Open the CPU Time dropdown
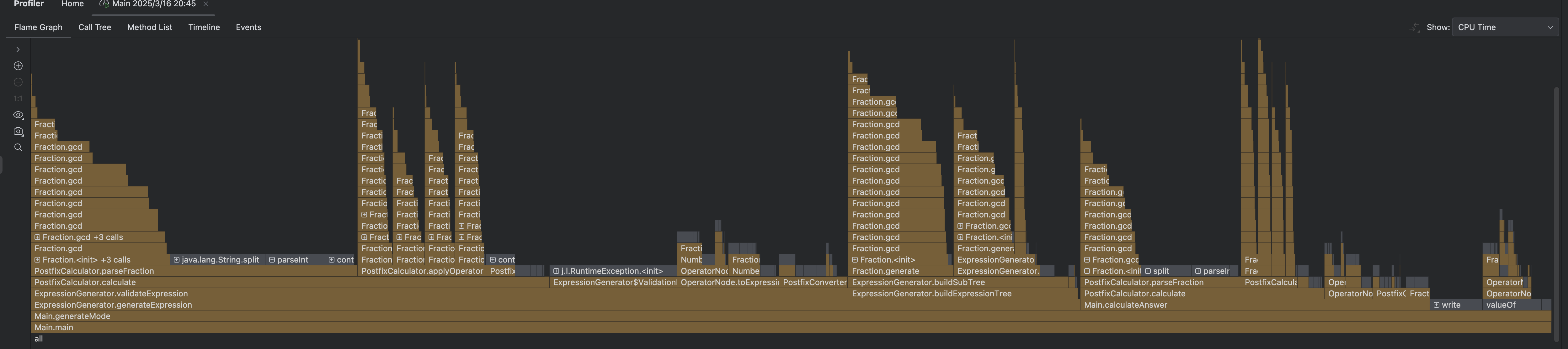1568x349 pixels. pyautogui.click(x=1505, y=27)
